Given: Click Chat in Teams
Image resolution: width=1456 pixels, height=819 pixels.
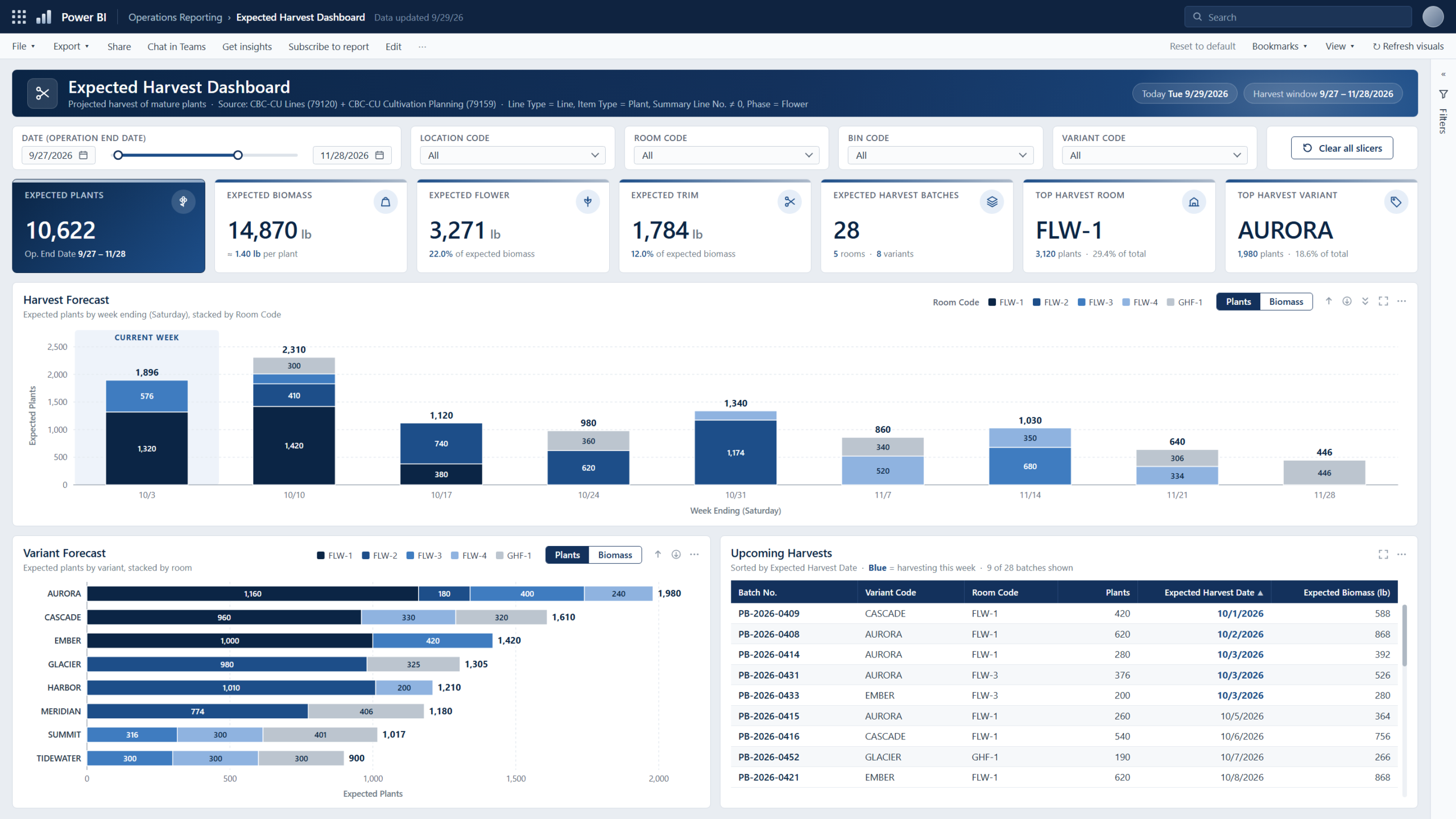Looking at the screenshot, I should tap(176, 47).
